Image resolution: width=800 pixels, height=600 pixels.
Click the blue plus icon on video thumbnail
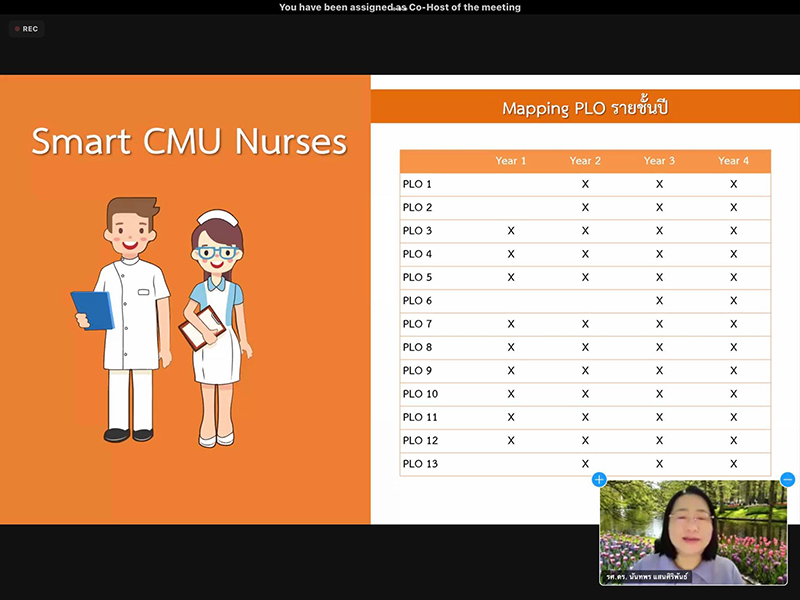[599, 480]
